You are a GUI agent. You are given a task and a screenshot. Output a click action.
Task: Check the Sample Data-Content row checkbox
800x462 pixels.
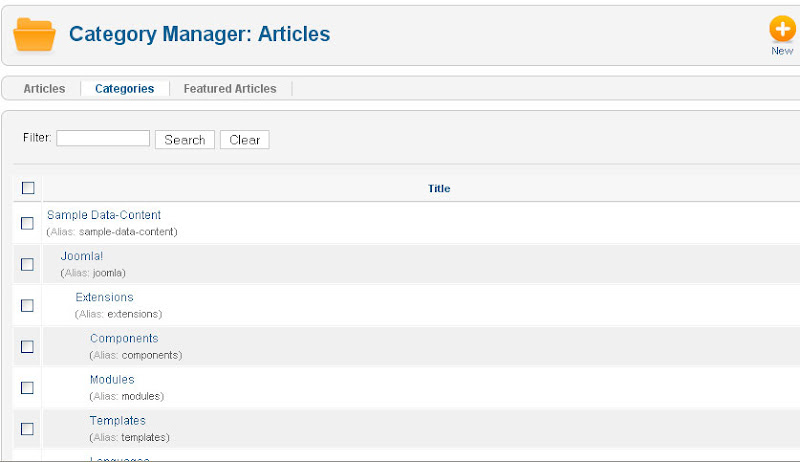click(27, 223)
